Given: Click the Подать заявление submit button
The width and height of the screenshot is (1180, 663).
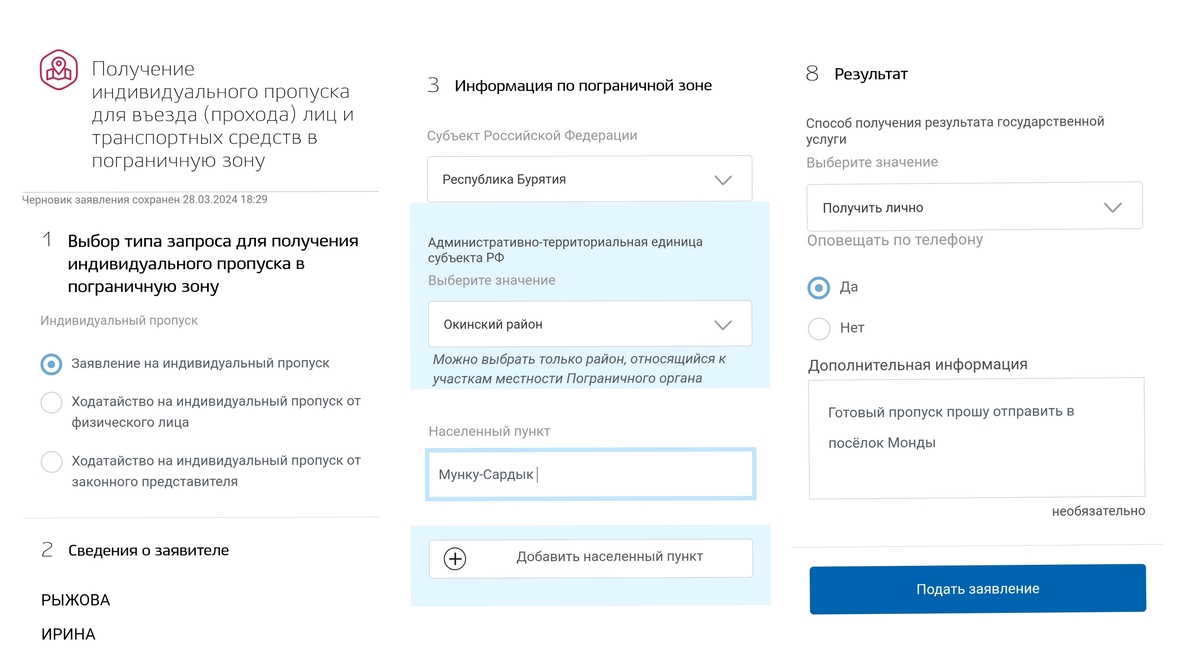Looking at the screenshot, I should tap(978, 588).
